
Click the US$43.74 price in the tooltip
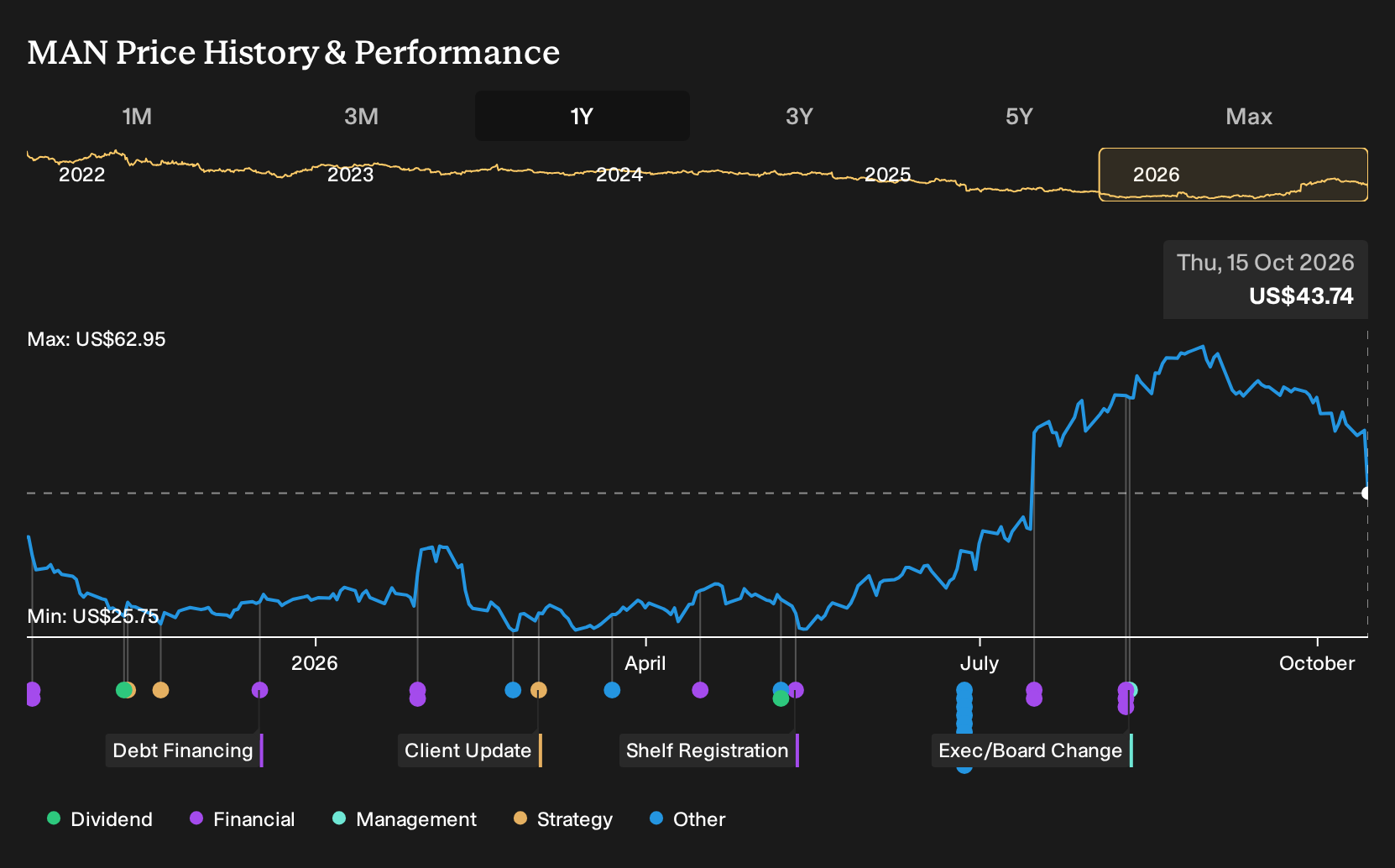pos(1301,296)
